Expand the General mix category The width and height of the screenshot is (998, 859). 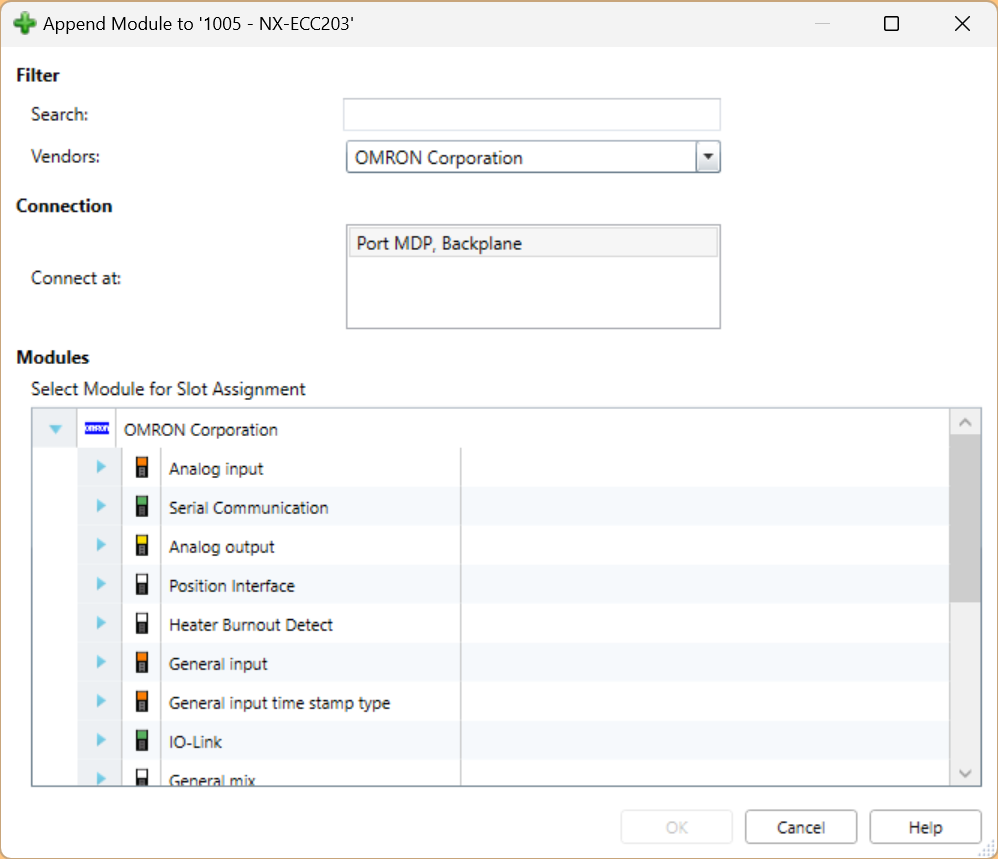coord(101,778)
